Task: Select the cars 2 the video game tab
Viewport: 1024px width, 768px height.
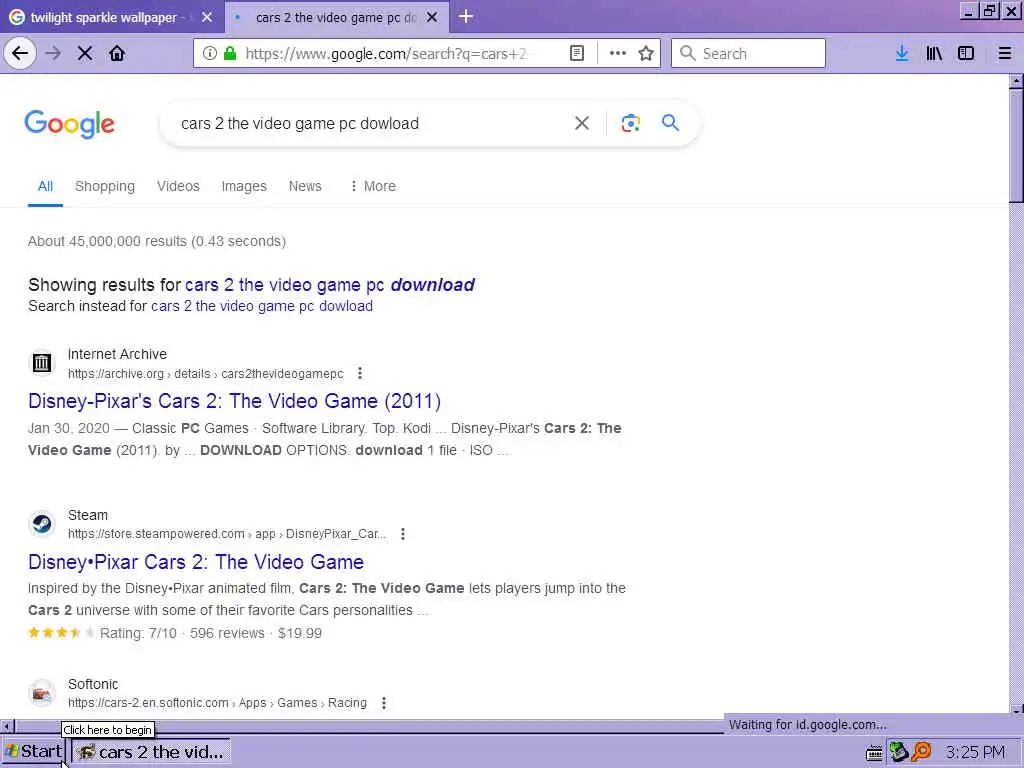Action: [x=336, y=18]
